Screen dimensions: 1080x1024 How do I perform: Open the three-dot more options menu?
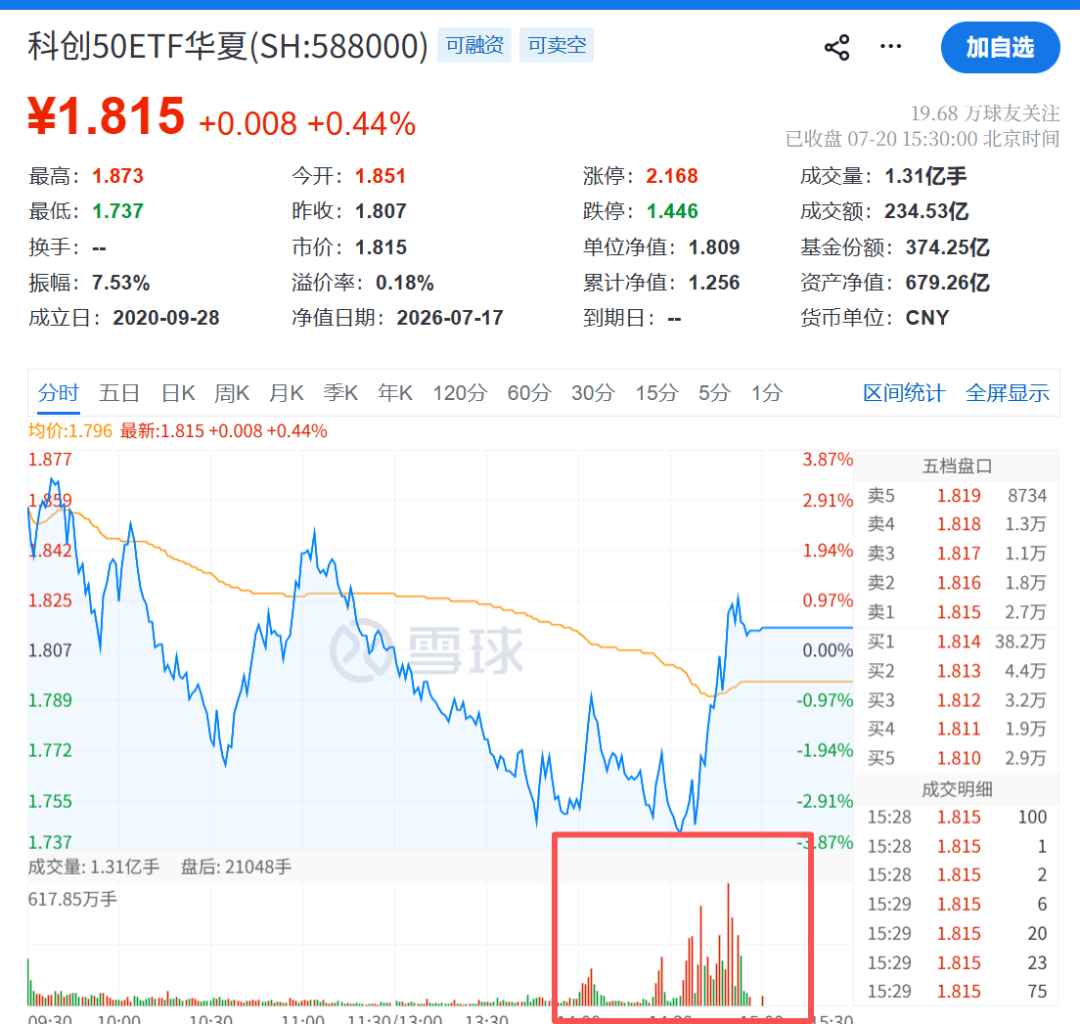(891, 46)
